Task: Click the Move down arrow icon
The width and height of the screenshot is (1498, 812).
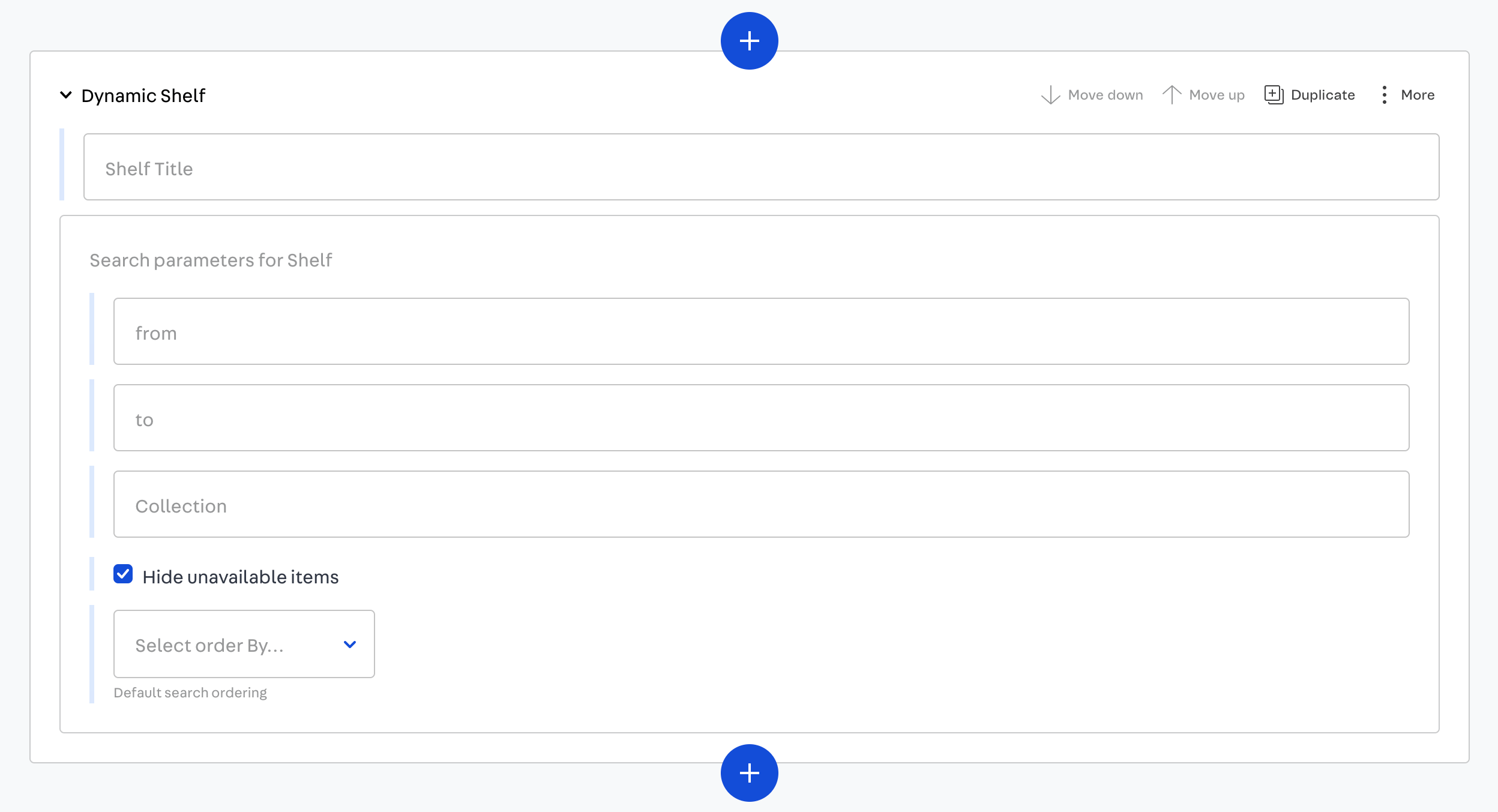Action: (1050, 95)
